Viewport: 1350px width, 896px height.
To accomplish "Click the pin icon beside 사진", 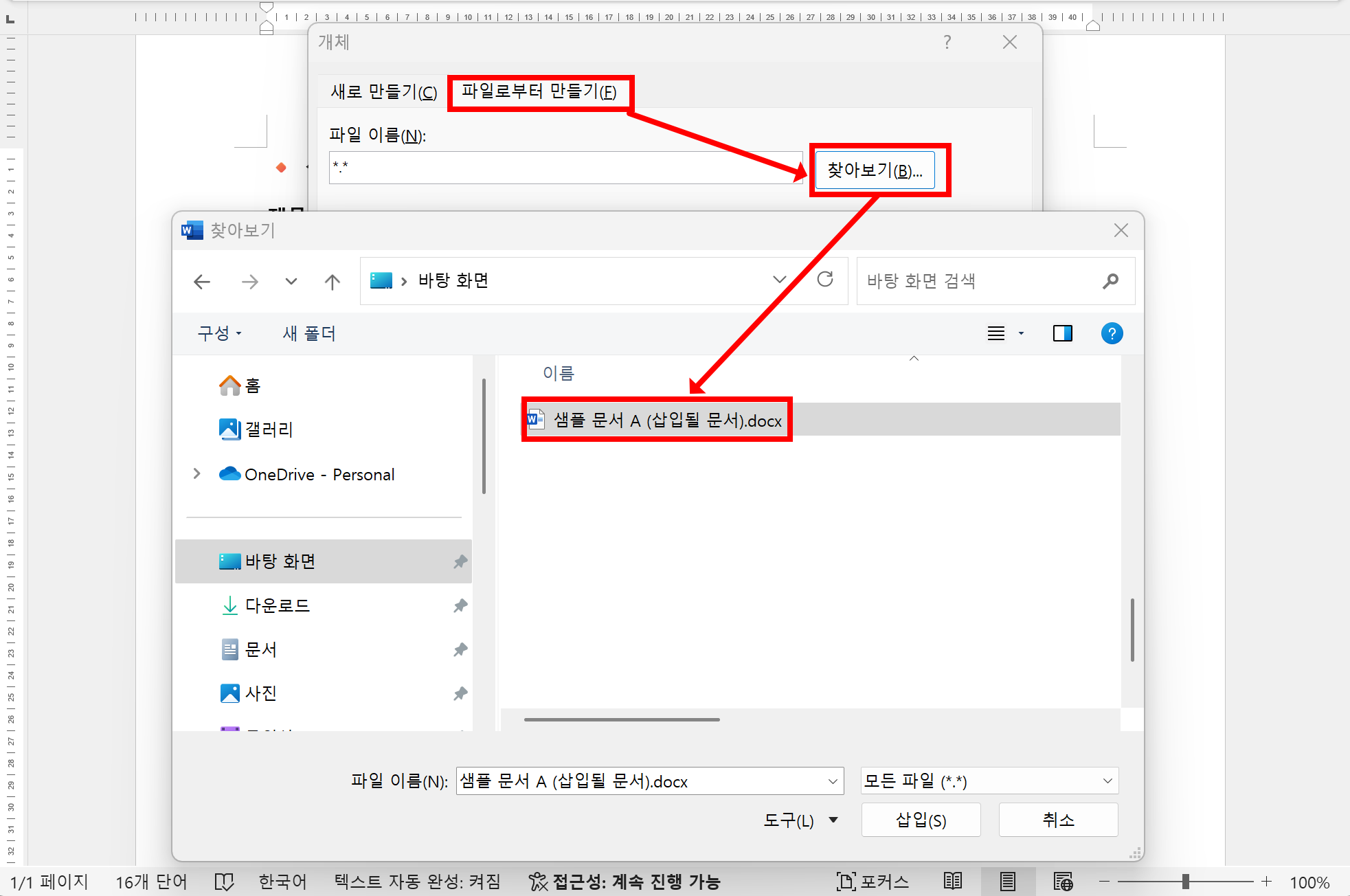I will coord(460,693).
